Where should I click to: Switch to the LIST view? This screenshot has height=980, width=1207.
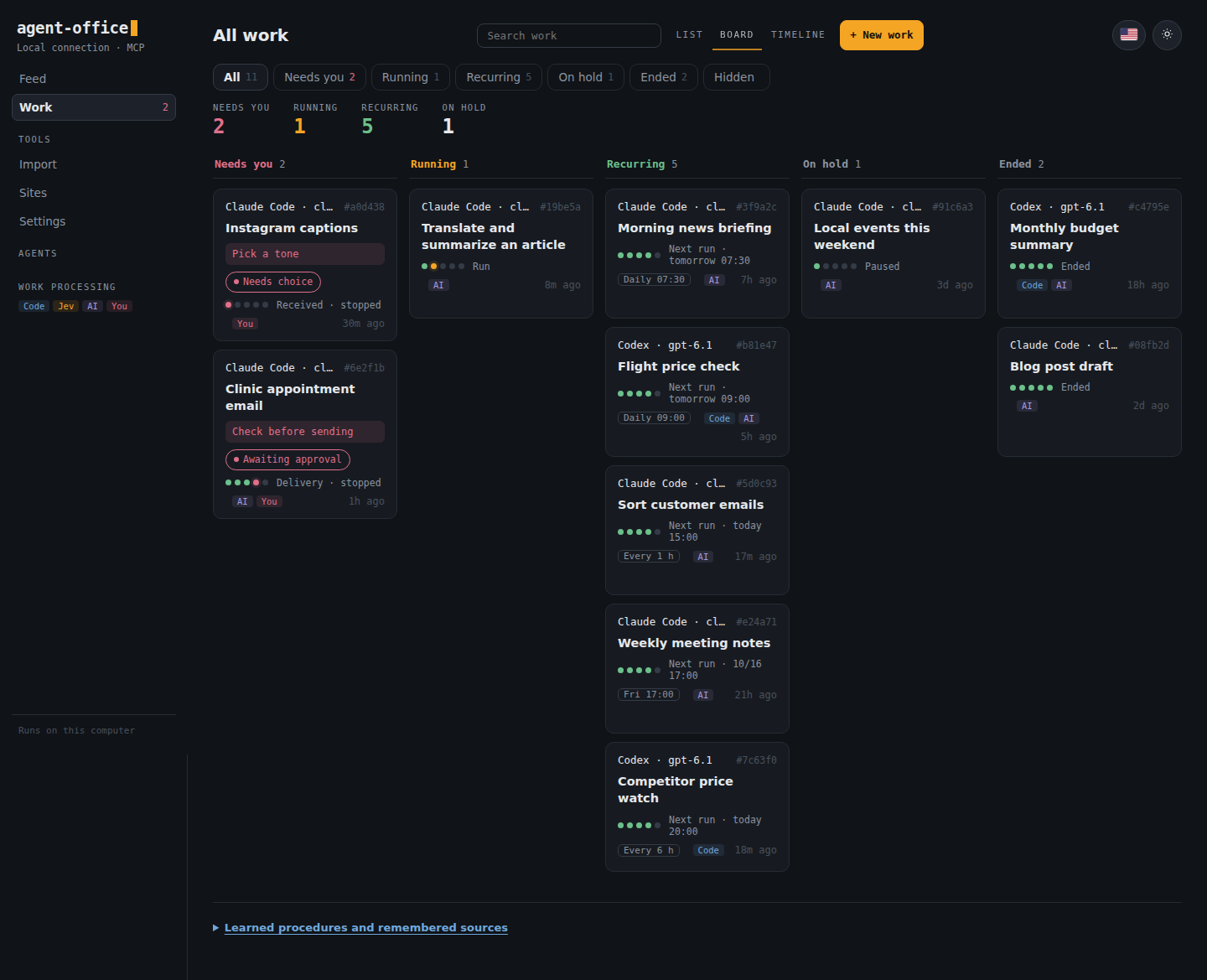[x=689, y=35]
